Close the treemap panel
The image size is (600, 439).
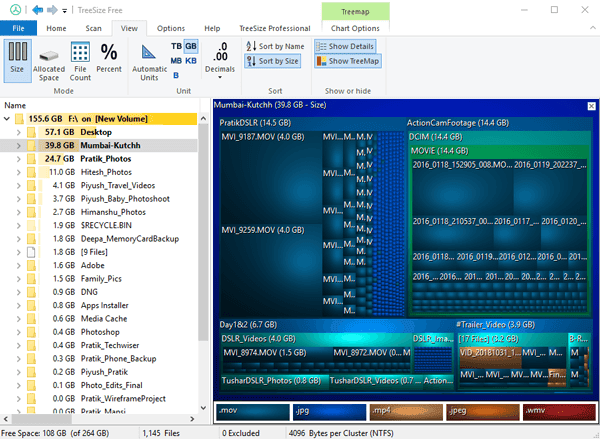591,106
